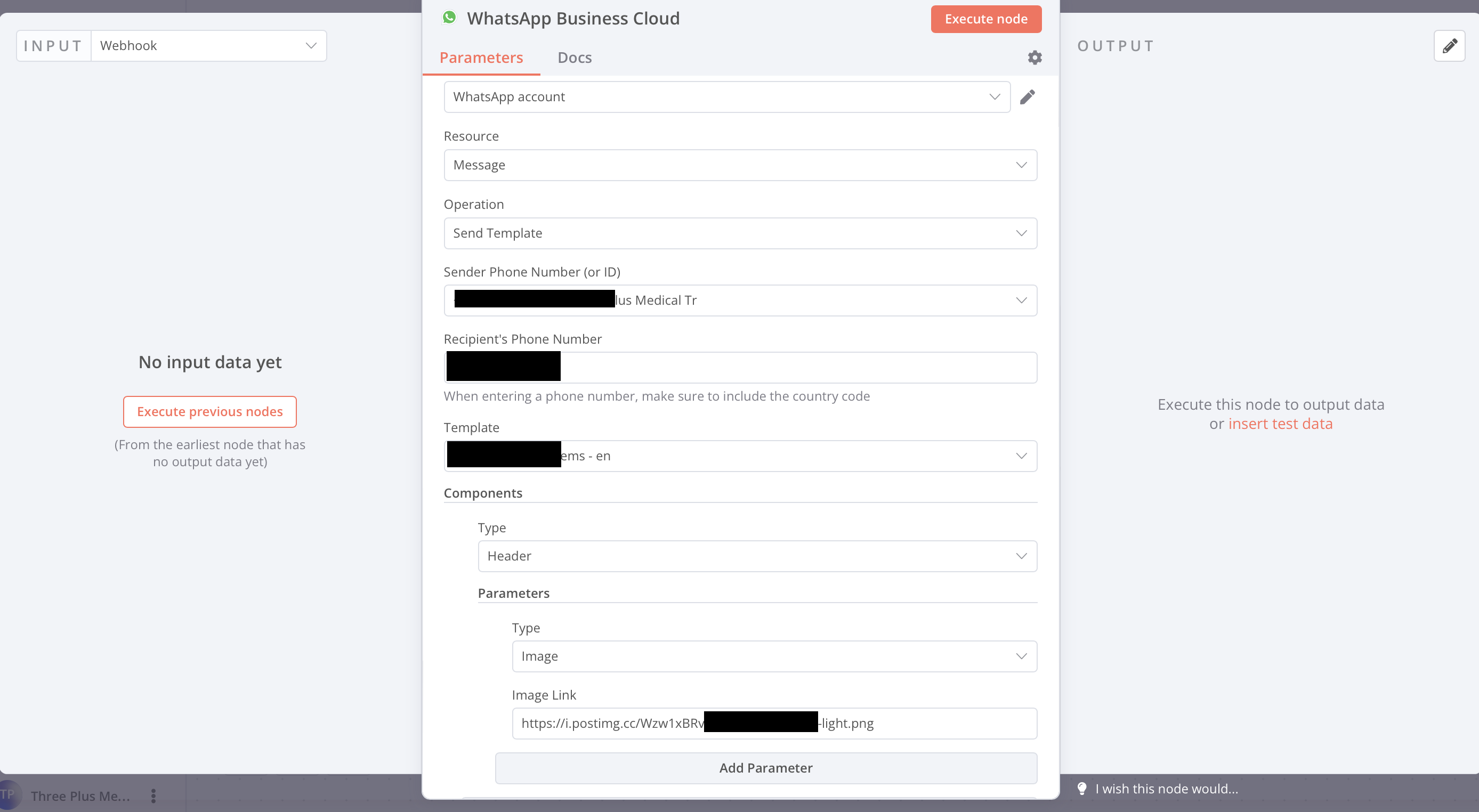The image size is (1479, 812).
Task: Click the 'Execute this node to output data' text
Action: point(1271,404)
